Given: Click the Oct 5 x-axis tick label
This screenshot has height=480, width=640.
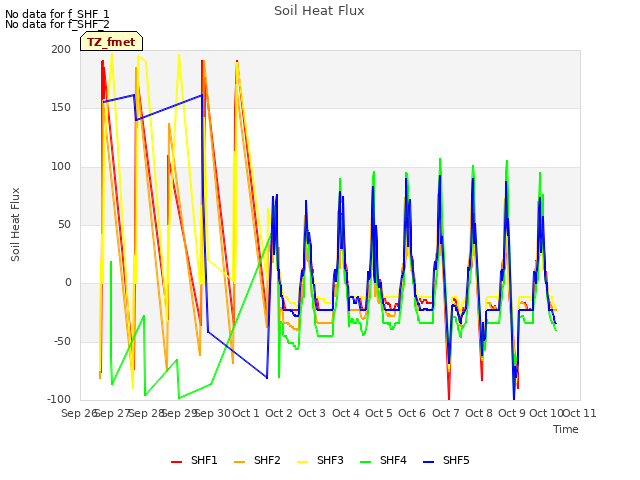Looking at the screenshot, I should (x=379, y=413).
